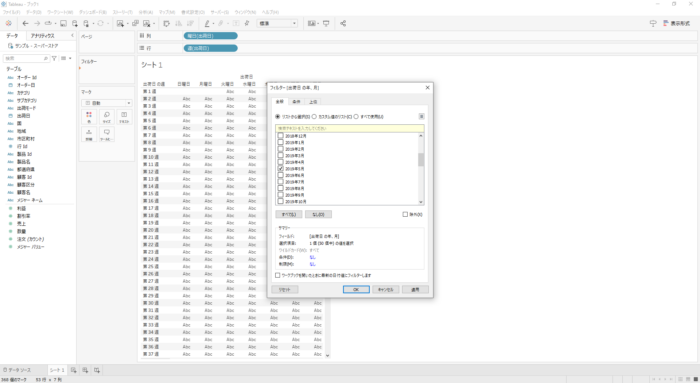Click the Show/hide cards toolbar icon
Viewport: 700px width, 383px height.
(312, 23)
